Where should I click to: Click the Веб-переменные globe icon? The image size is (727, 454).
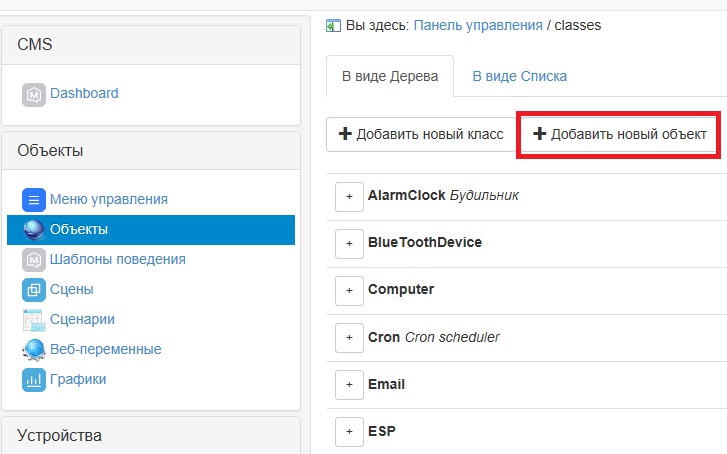pyautogui.click(x=34, y=349)
